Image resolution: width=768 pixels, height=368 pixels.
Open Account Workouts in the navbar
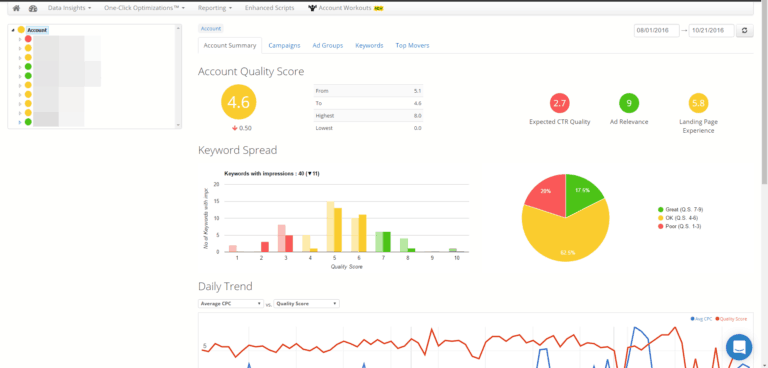(345, 8)
